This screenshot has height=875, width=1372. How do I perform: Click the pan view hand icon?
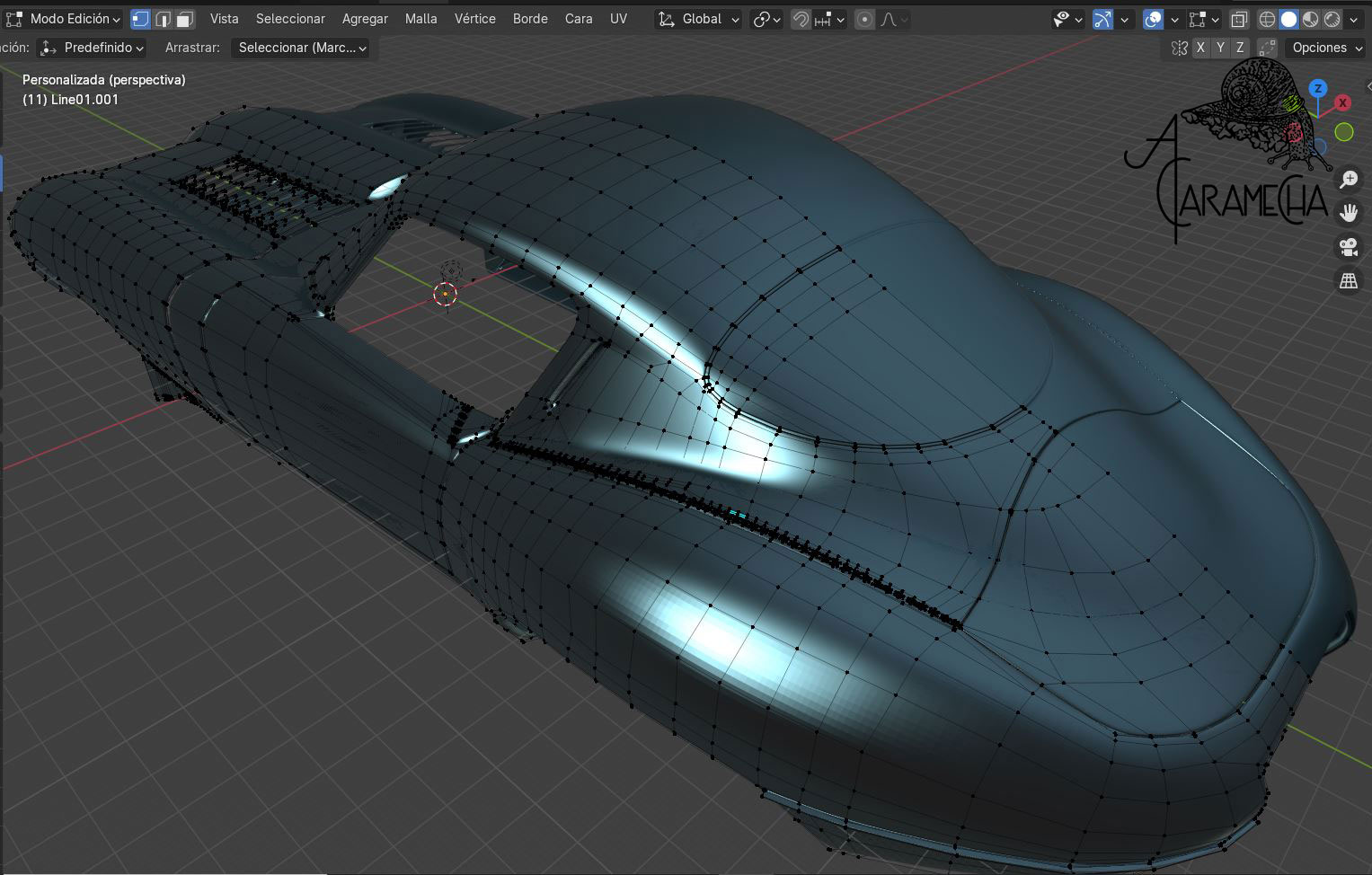coord(1348,213)
